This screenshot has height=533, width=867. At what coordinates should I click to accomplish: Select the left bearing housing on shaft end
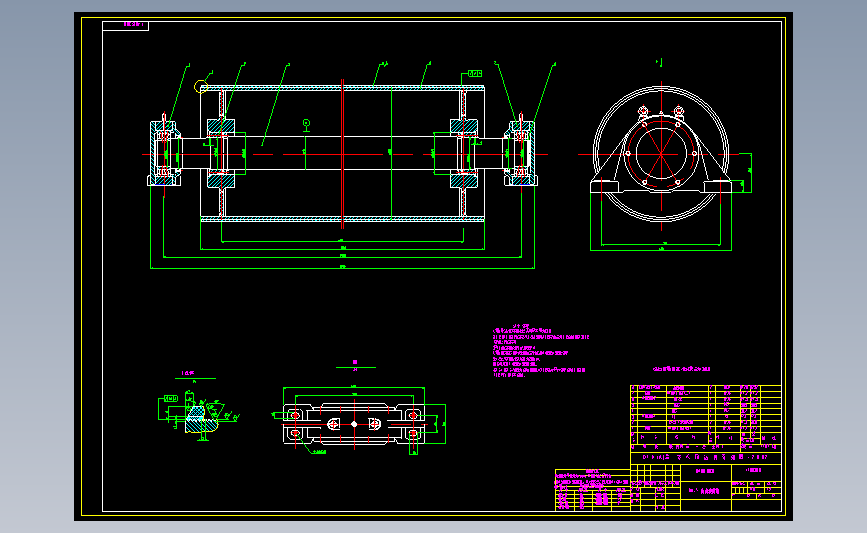164,153
